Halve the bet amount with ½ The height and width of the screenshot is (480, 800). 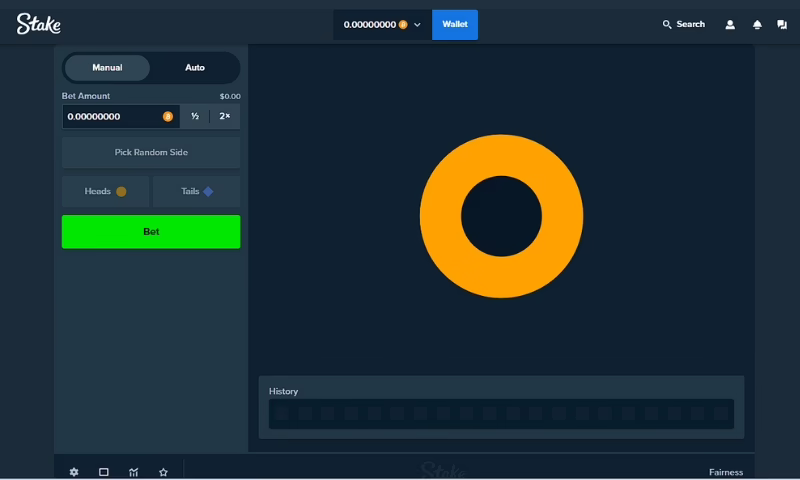pos(195,117)
